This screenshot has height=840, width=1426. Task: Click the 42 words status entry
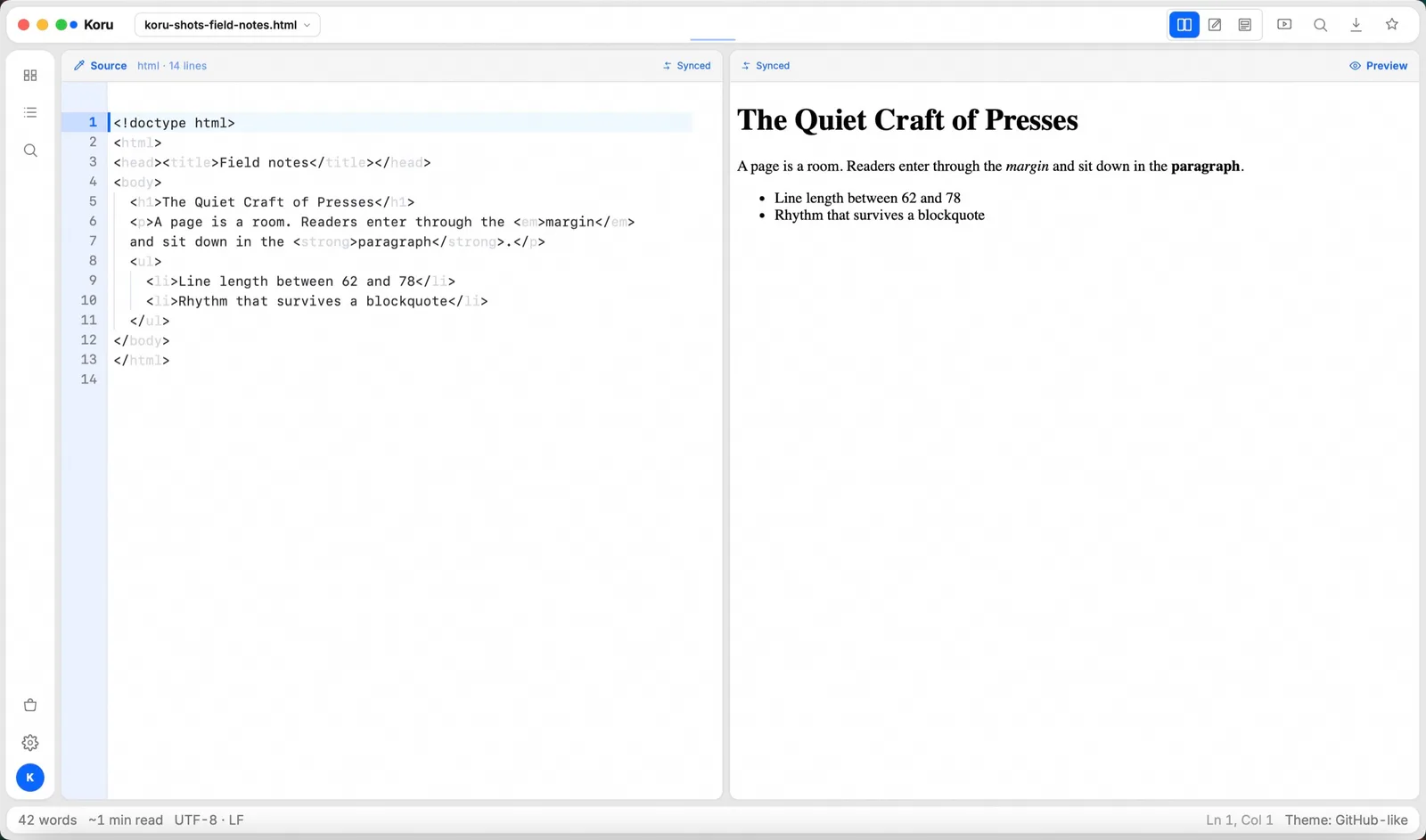pyautogui.click(x=47, y=820)
